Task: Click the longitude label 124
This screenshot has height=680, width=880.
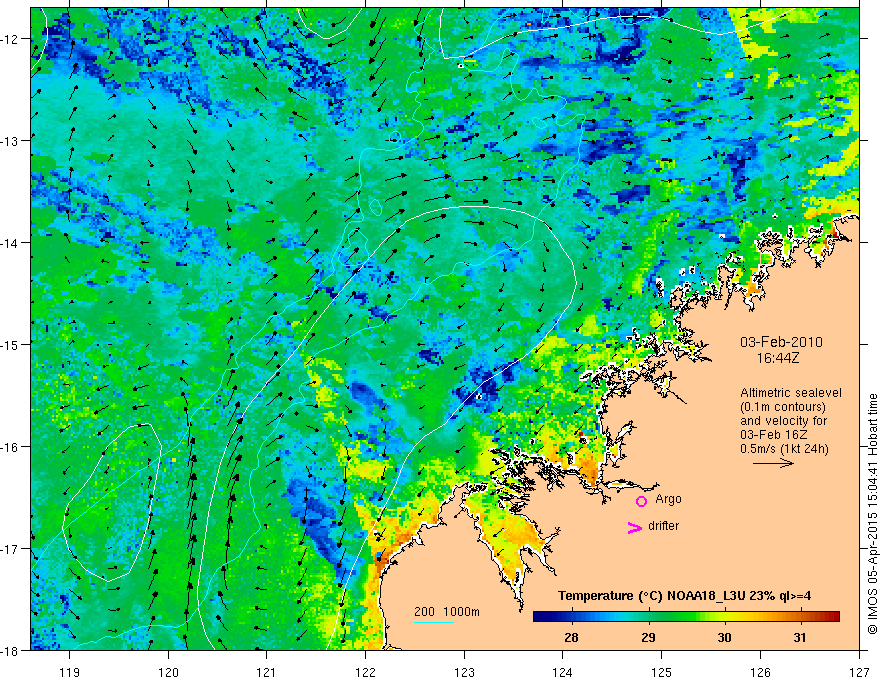Action: point(563,673)
